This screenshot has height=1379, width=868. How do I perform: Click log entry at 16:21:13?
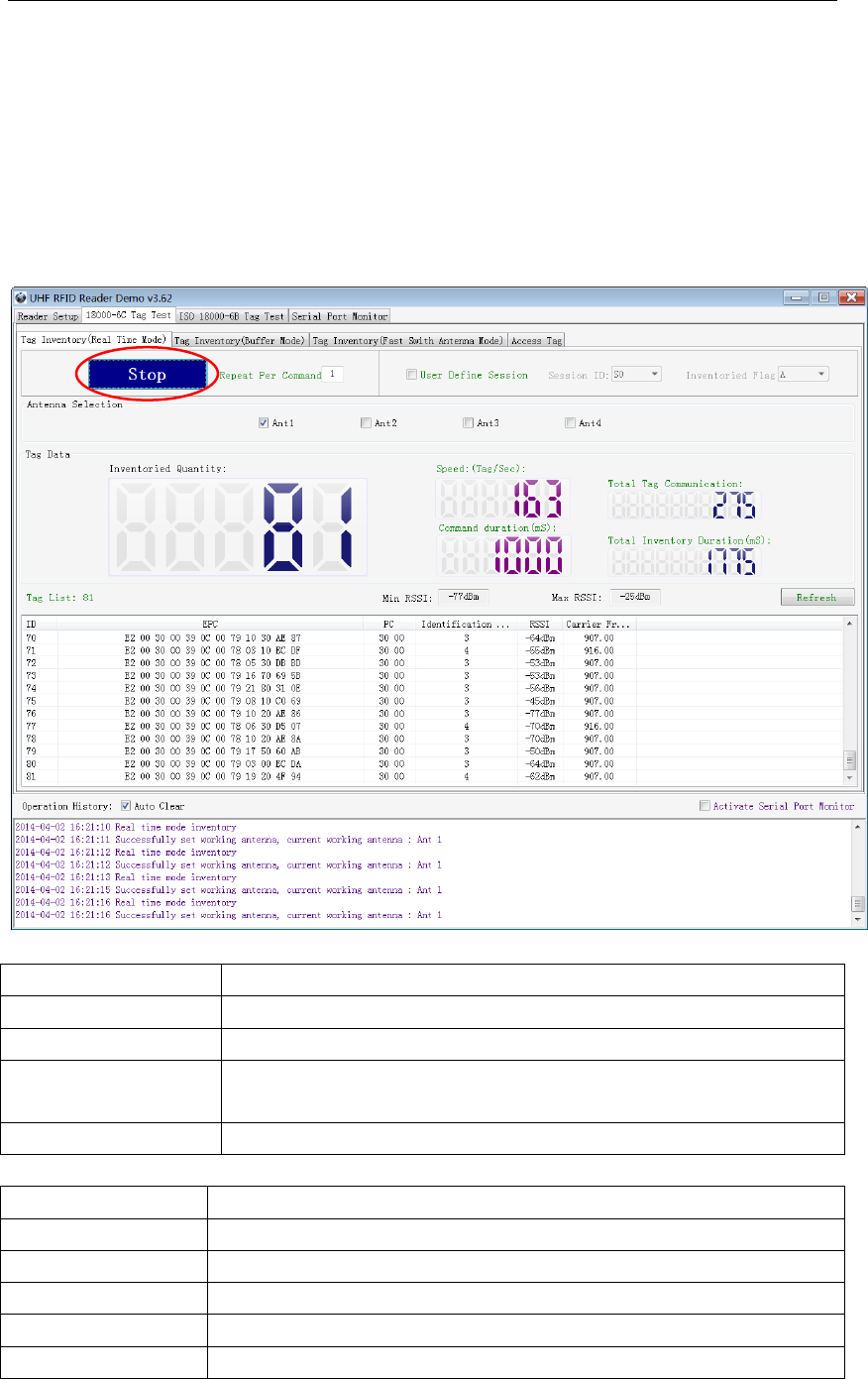(126, 877)
